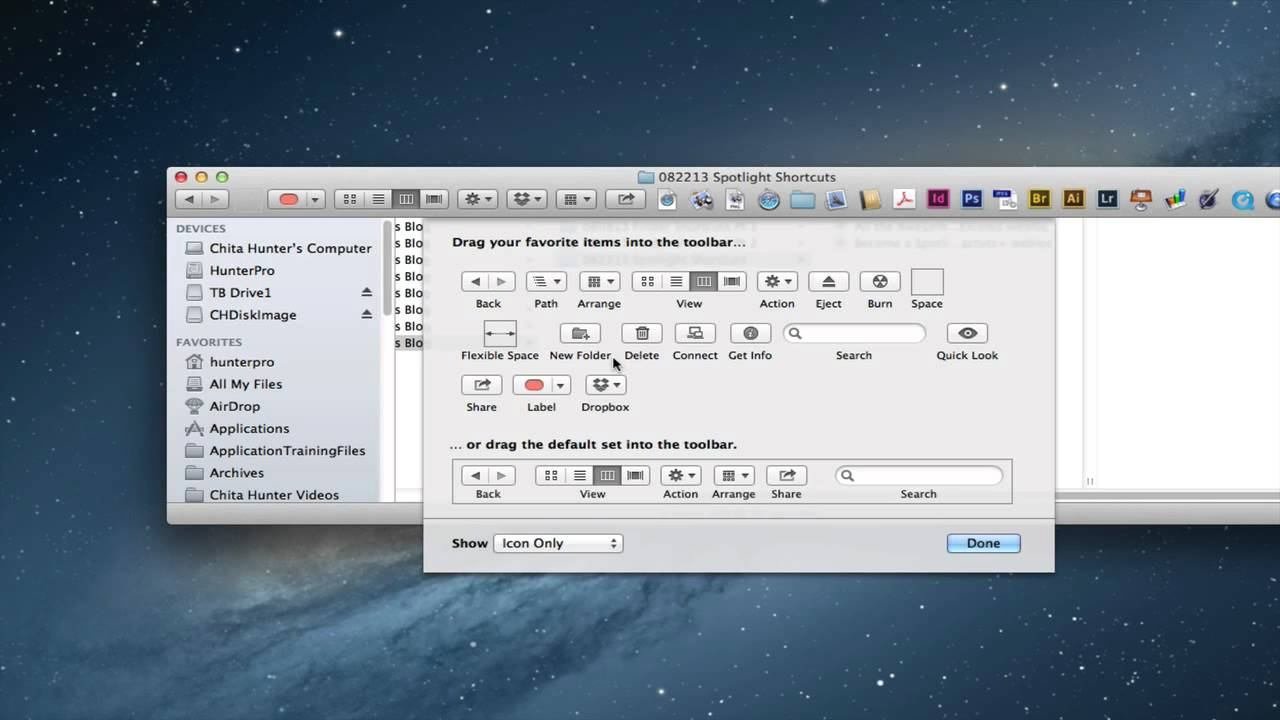1280x720 pixels.
Task: Open the Action gear menu in toolbar
Action: tap(477, 199)
